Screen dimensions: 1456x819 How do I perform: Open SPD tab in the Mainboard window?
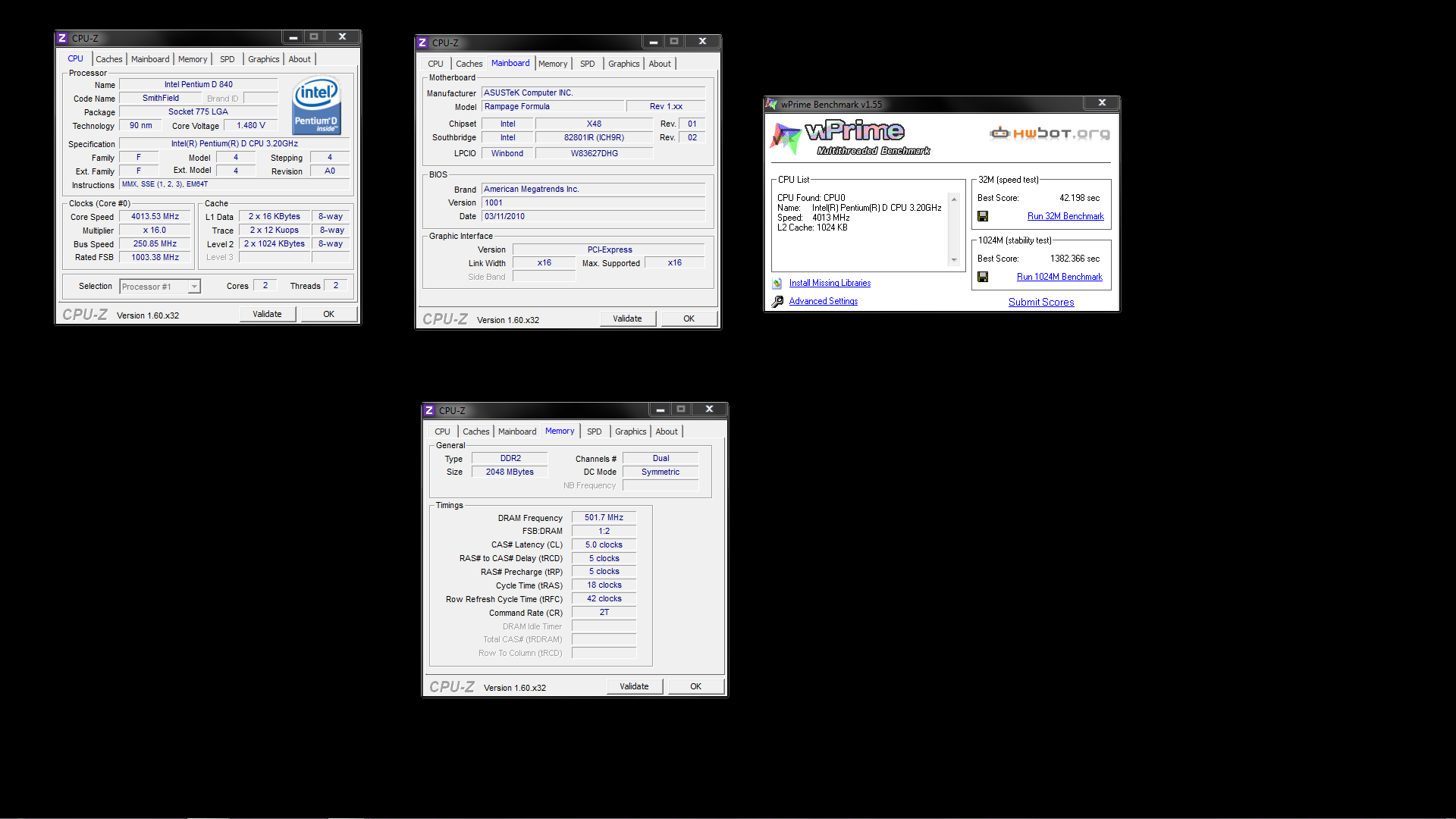coord(588,64)
